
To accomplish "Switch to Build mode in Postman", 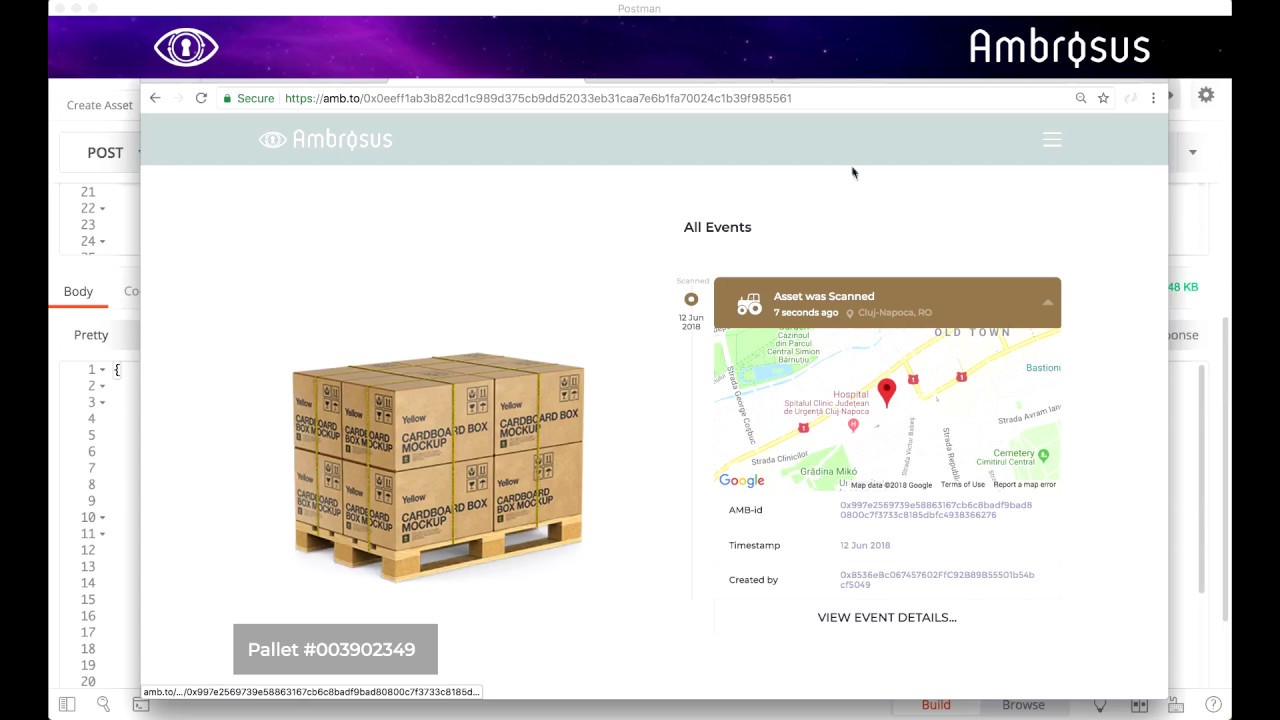I will tap(936, 705).
